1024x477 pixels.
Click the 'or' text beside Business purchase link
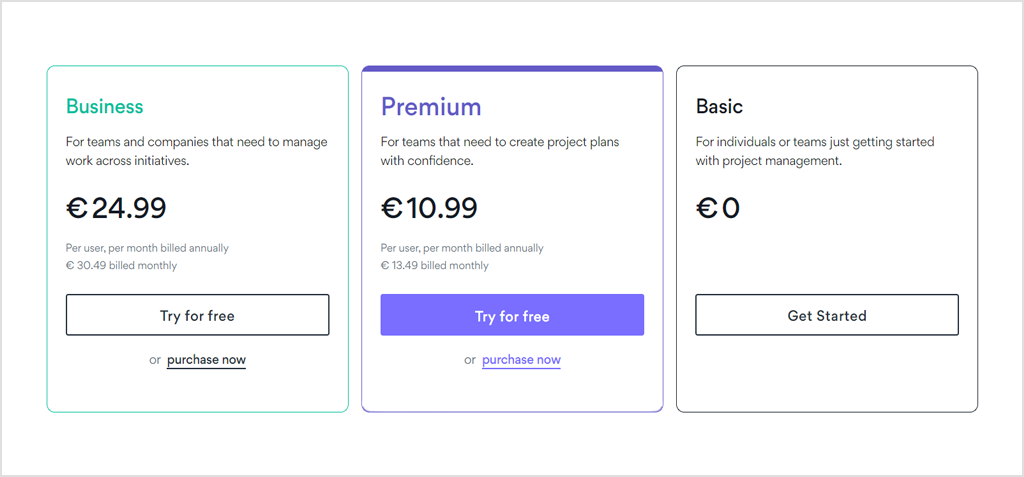coord(155,360)
